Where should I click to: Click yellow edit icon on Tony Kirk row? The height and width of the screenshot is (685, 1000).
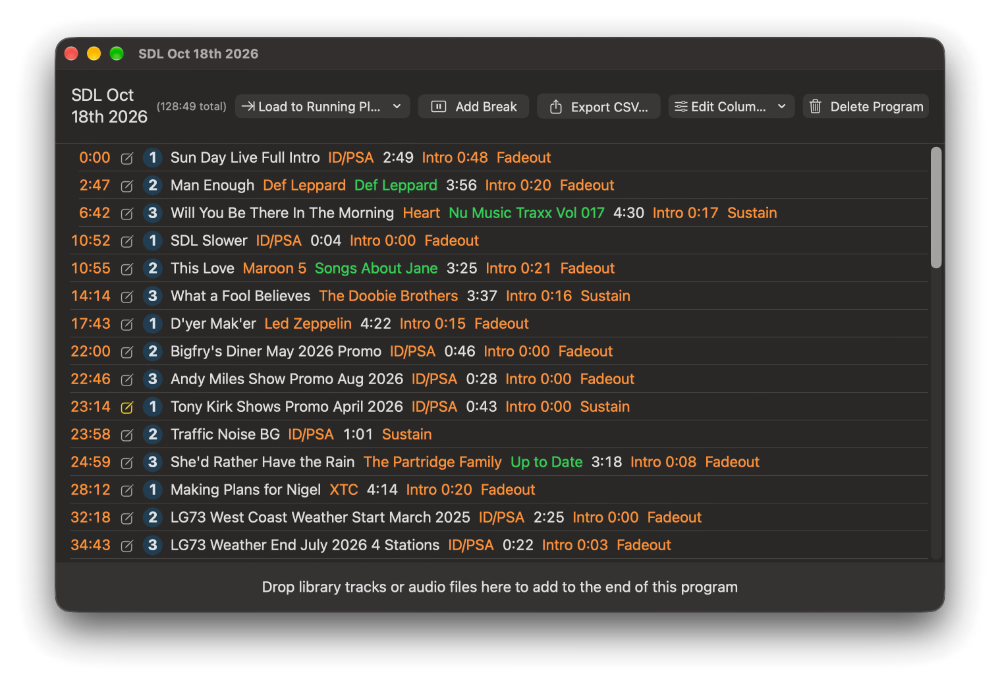pyautogui.click(x=127, y=407)
